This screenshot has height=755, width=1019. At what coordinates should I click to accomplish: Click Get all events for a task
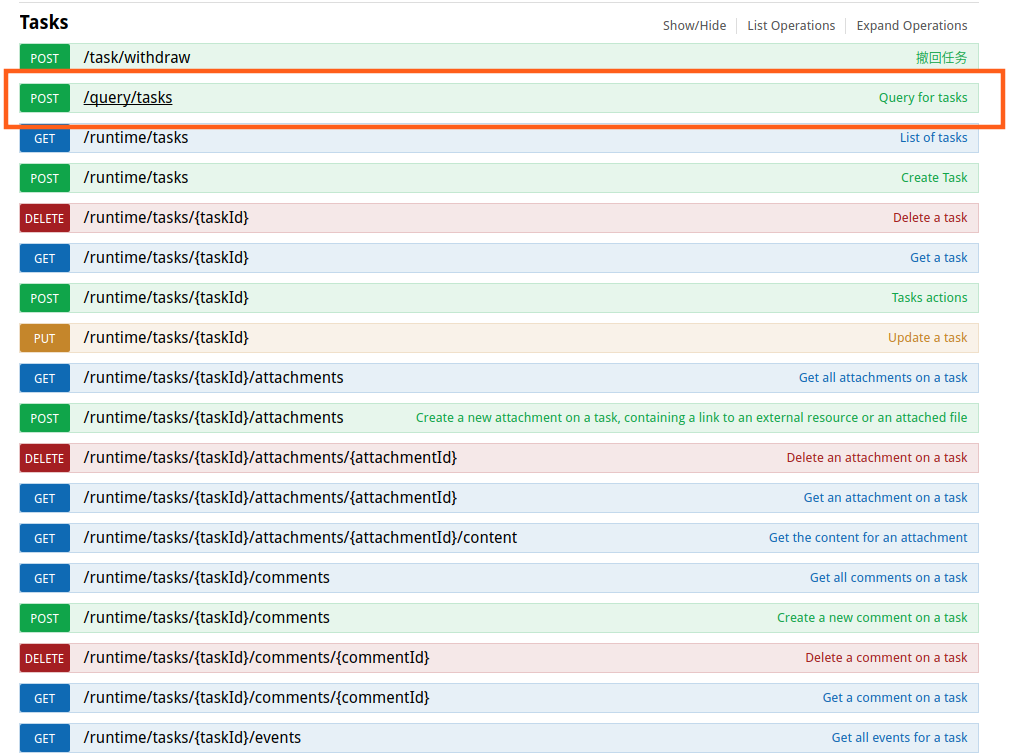(x=899, y=738)
